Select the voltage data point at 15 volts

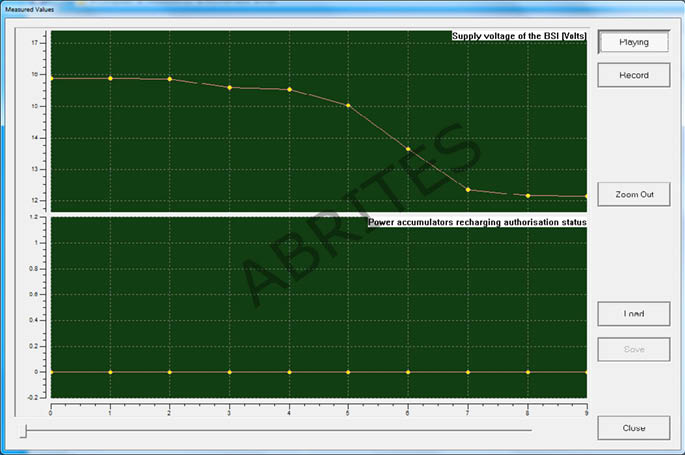[x=348, y=105]
